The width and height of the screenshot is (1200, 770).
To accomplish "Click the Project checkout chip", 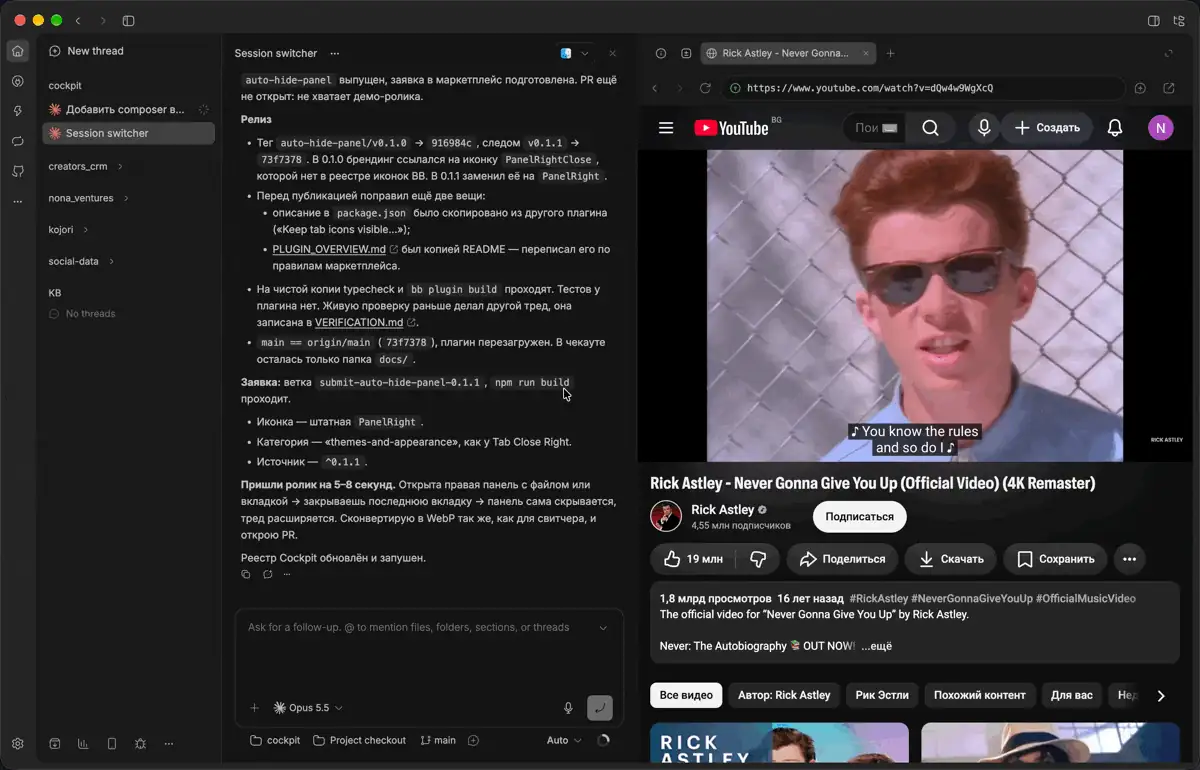I will coord(359,740).
